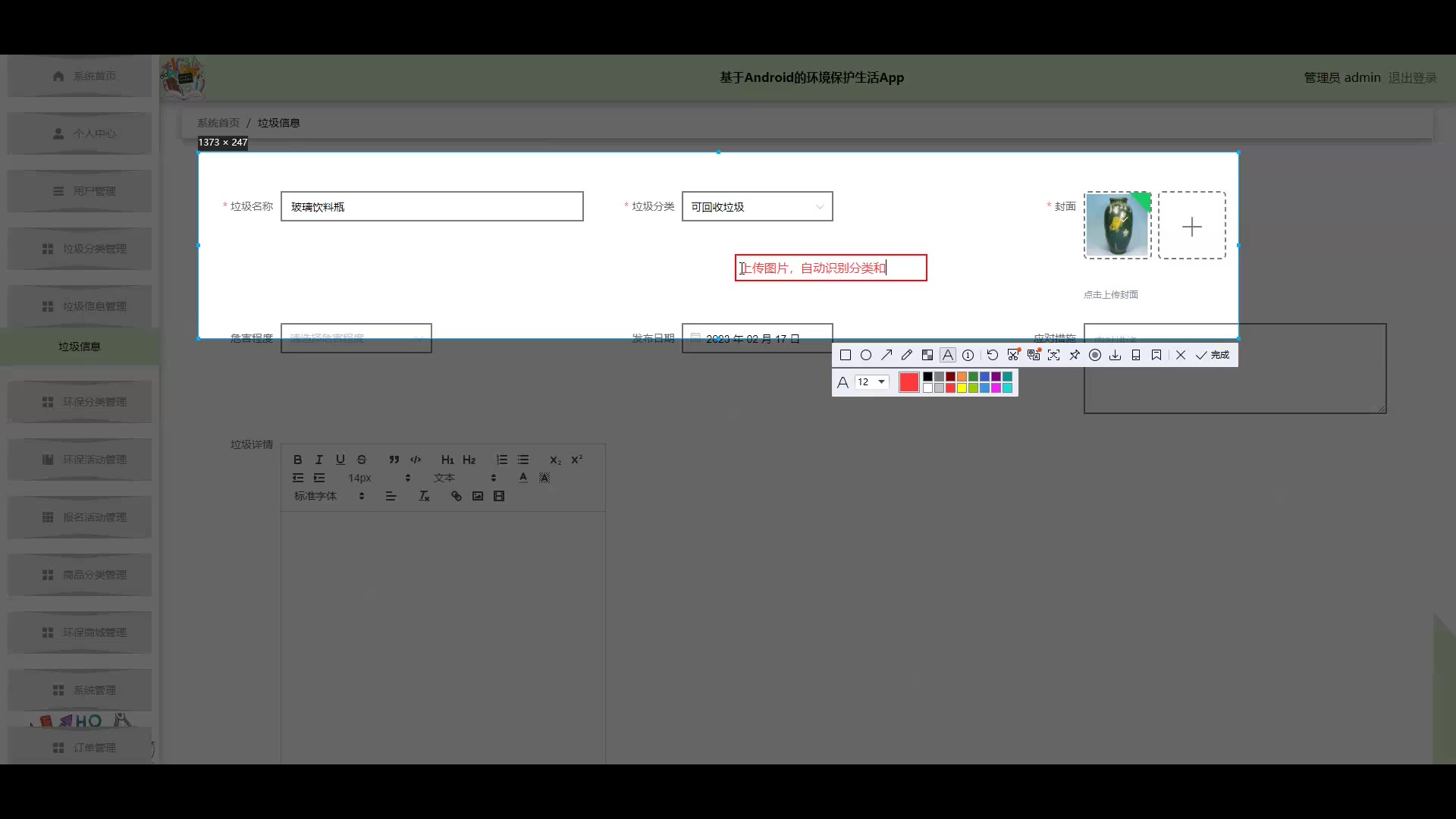
Task: Open the font size 12 dropdown
Action: coord(872,382)
